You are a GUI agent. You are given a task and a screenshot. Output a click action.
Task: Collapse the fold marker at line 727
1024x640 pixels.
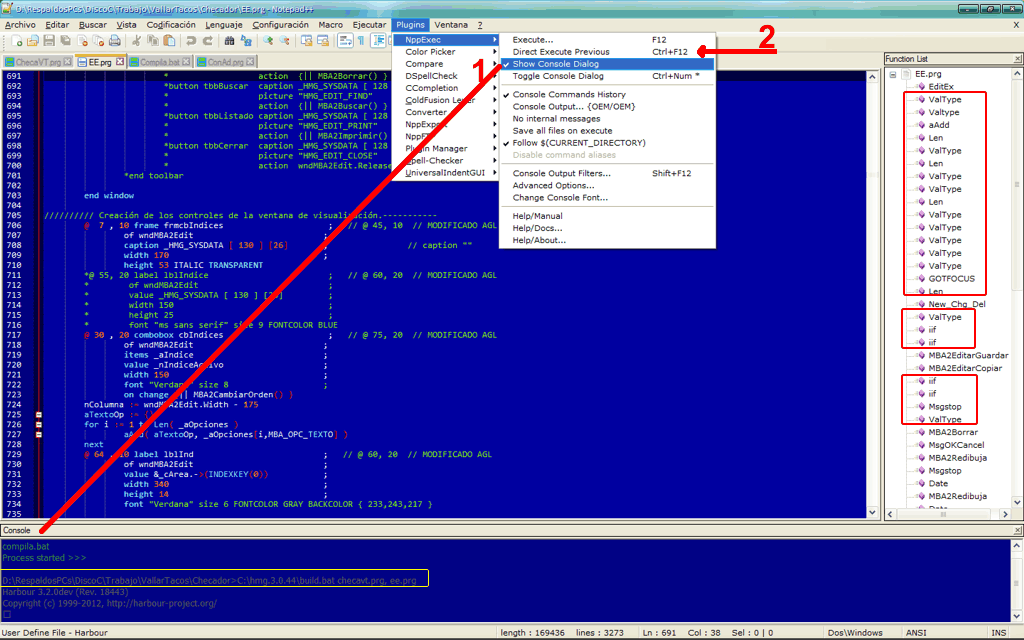pyautogui.click(x=39, y=434)
